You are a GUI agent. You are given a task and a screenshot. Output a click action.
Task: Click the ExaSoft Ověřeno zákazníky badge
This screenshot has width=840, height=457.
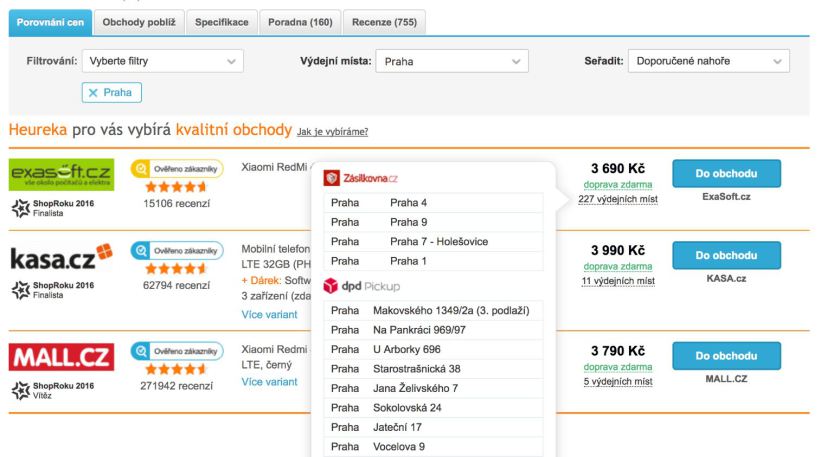[x=177, y=169]
